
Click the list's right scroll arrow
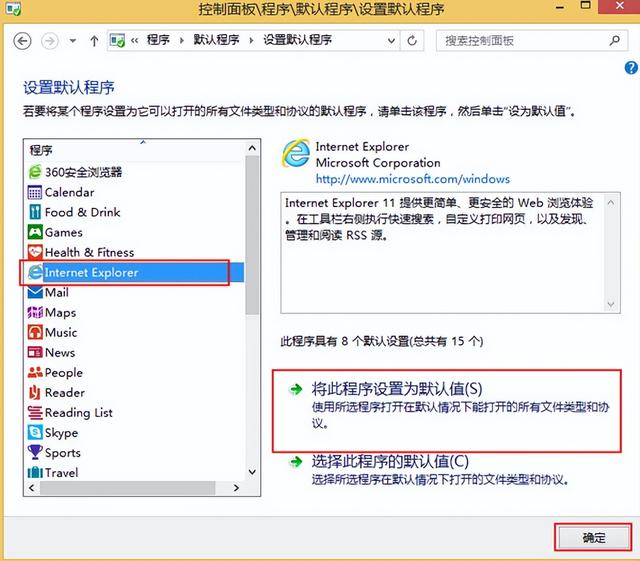click(236, 488)
